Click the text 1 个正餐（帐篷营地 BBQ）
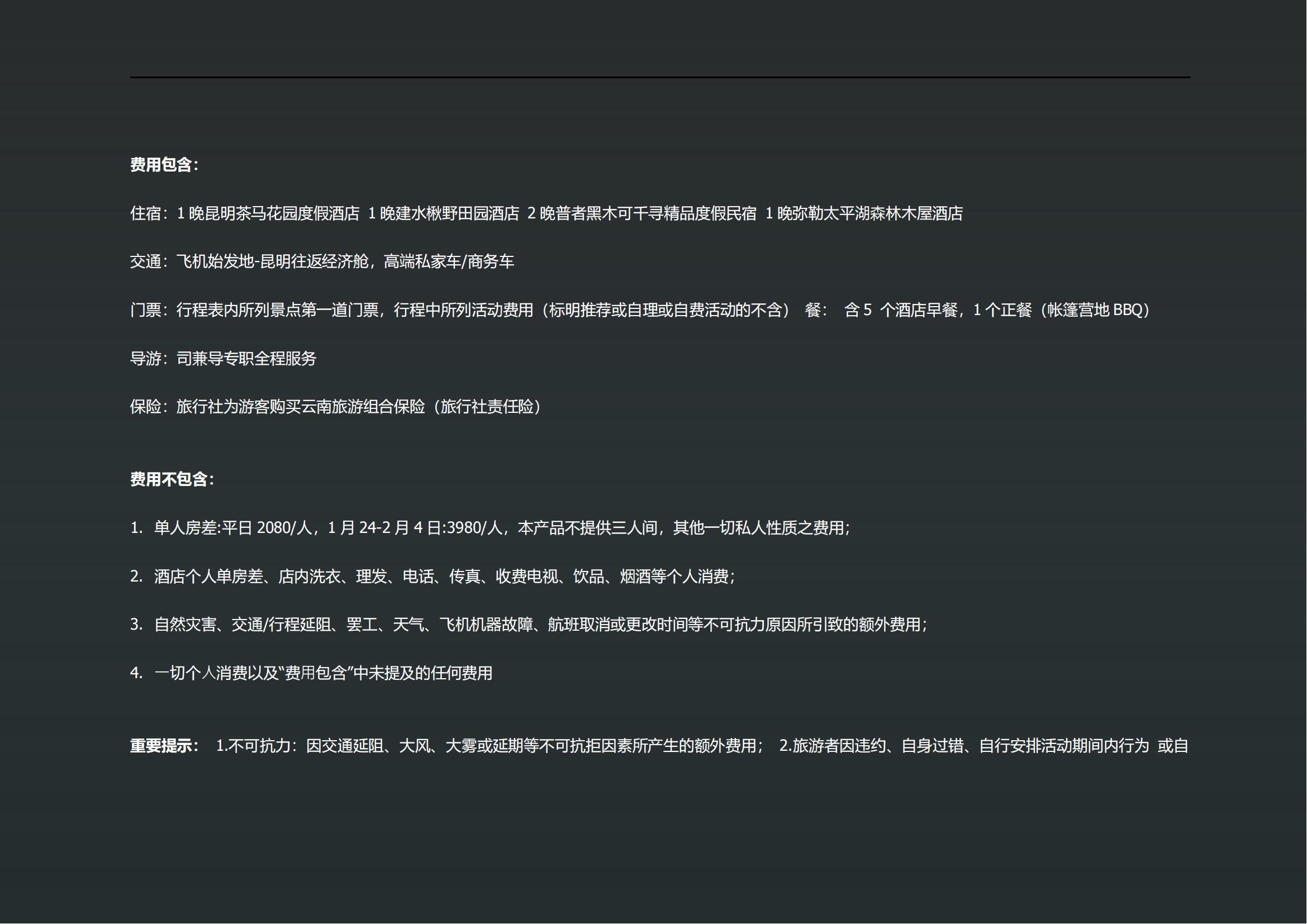 coord(1063,310)
